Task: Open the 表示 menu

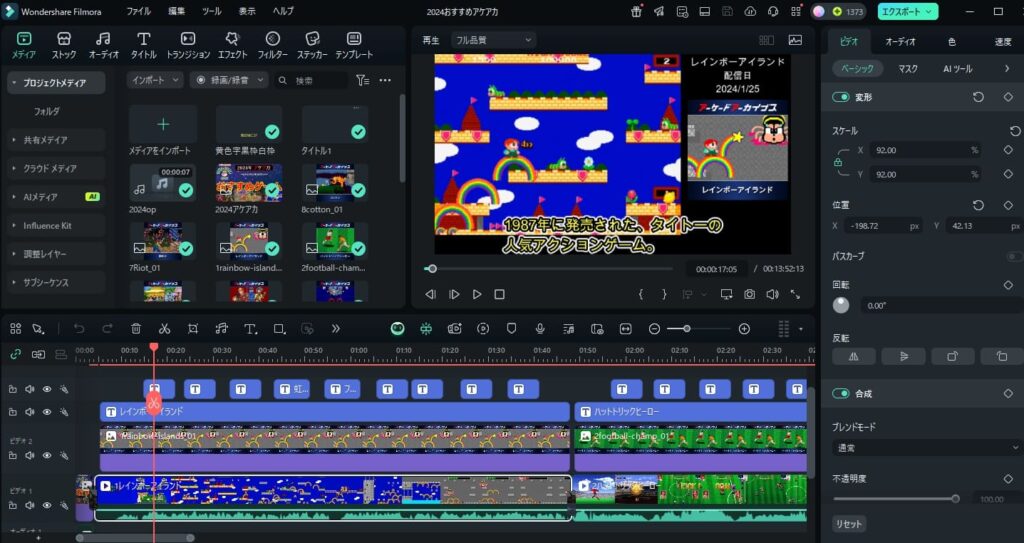Action: tap(247, 12)
